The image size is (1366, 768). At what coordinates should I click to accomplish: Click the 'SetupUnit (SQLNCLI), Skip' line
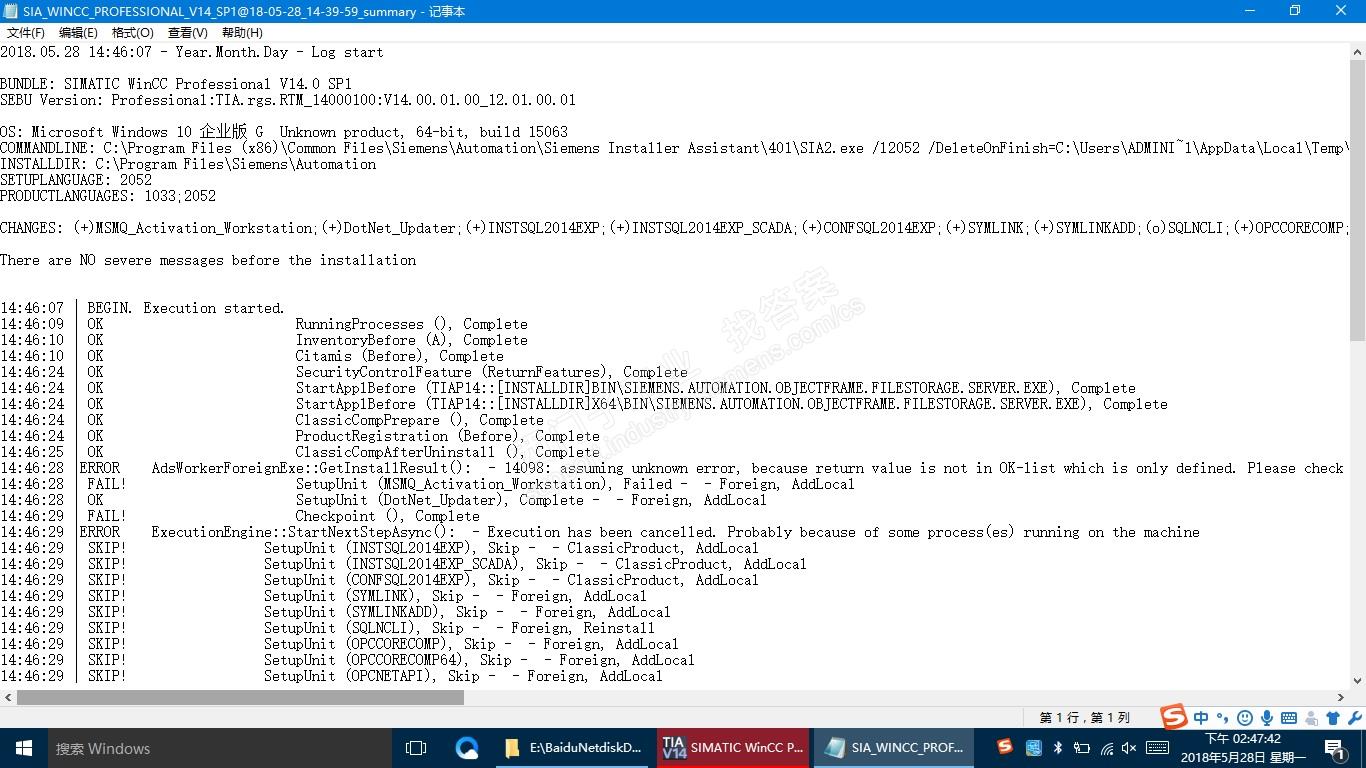point(459,628)
